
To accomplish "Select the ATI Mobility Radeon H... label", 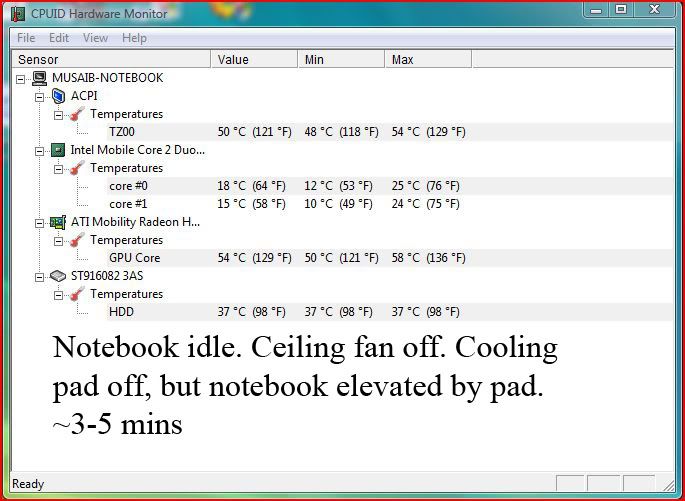I will pyautogui.click(x=135, y=222).
